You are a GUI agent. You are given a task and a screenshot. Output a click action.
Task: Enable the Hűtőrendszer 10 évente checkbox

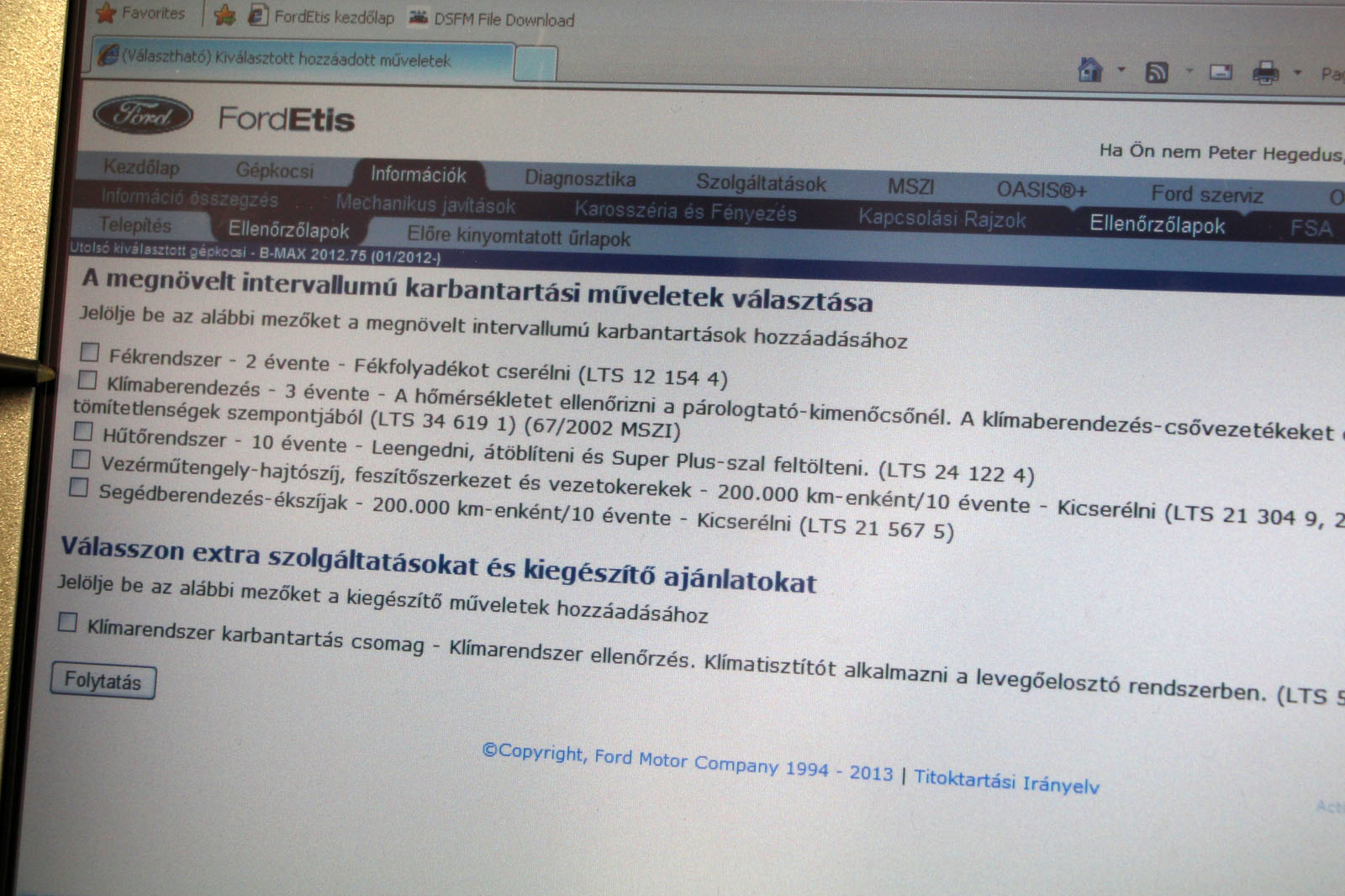(x=83, y=432)
